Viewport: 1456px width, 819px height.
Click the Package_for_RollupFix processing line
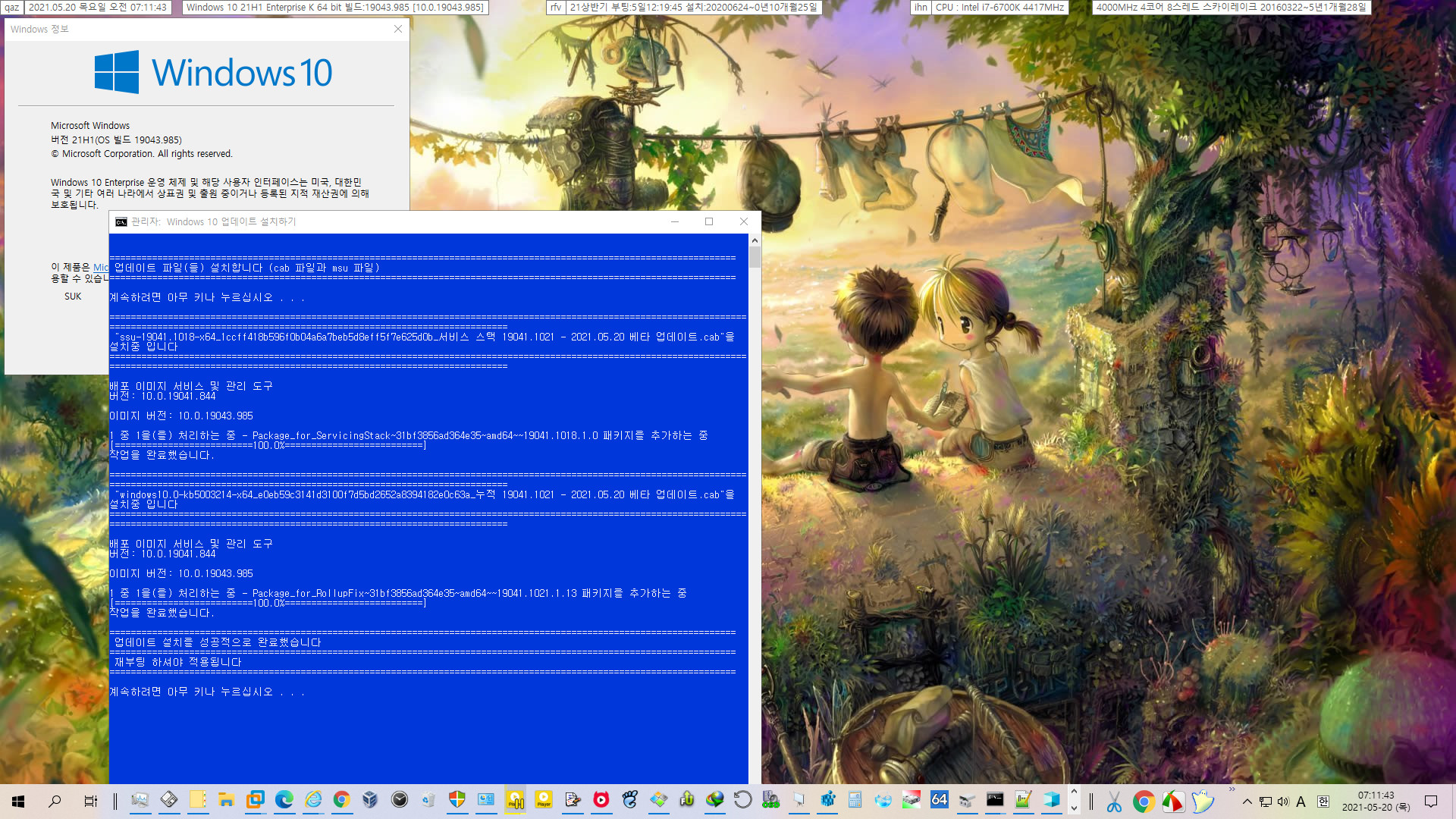[x=398, y=593]
